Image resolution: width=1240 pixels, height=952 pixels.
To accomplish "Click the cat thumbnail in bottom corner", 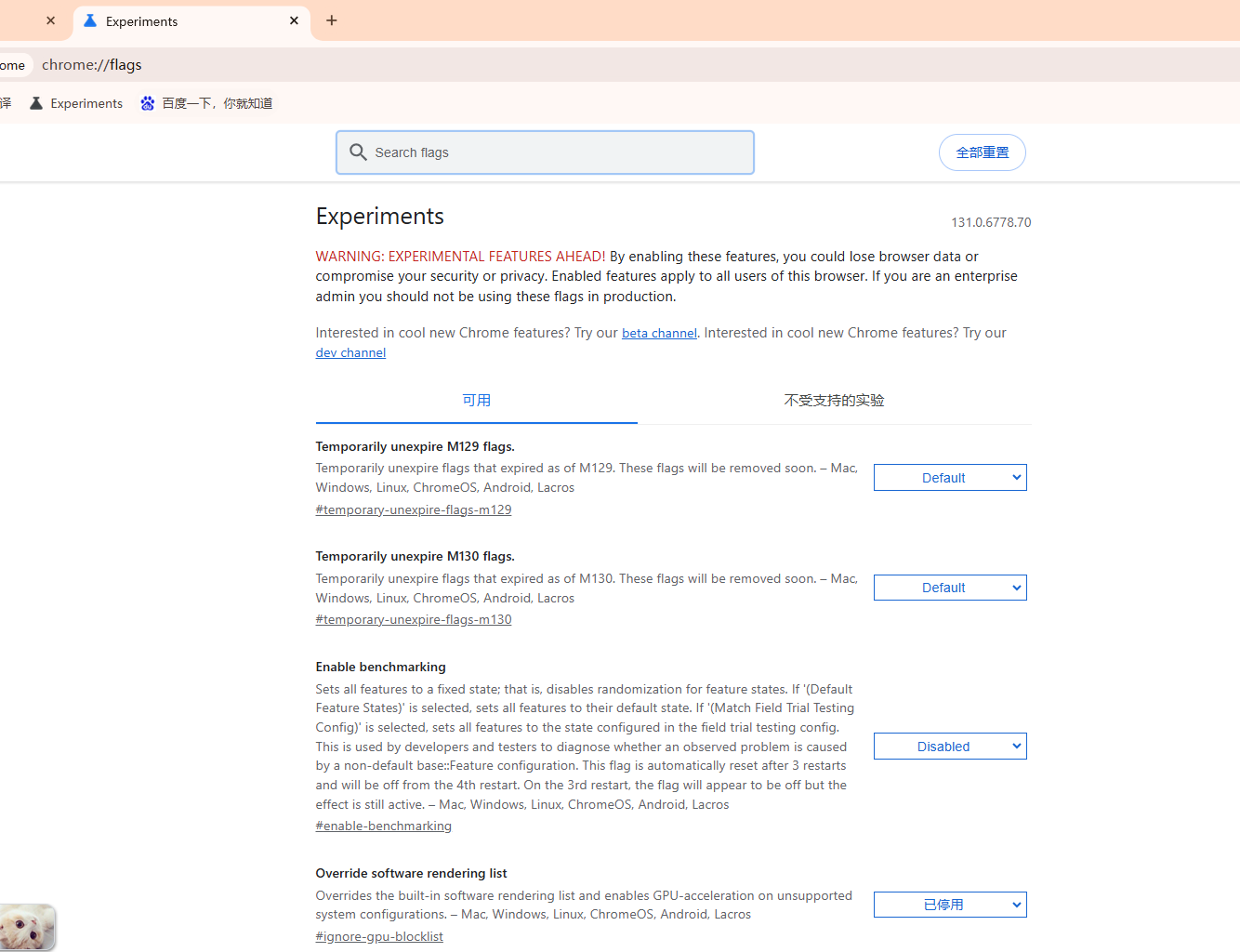I will pos(27,927).
